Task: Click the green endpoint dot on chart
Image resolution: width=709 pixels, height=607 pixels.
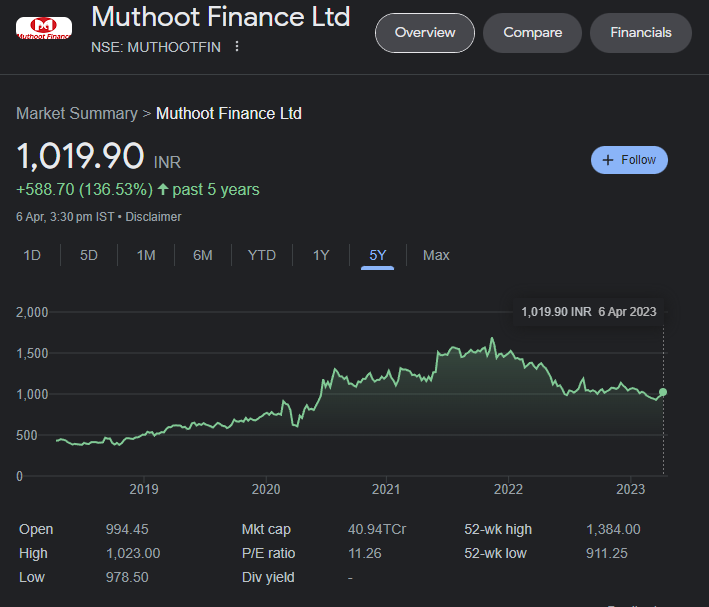Action: [x=663, y=392]
